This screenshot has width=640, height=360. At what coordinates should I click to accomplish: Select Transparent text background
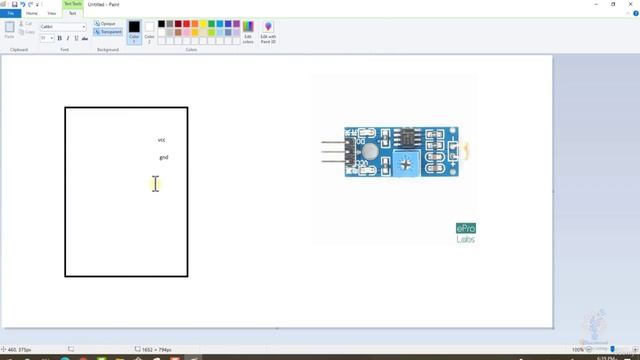pyautogui.click(x=108, y=32)
